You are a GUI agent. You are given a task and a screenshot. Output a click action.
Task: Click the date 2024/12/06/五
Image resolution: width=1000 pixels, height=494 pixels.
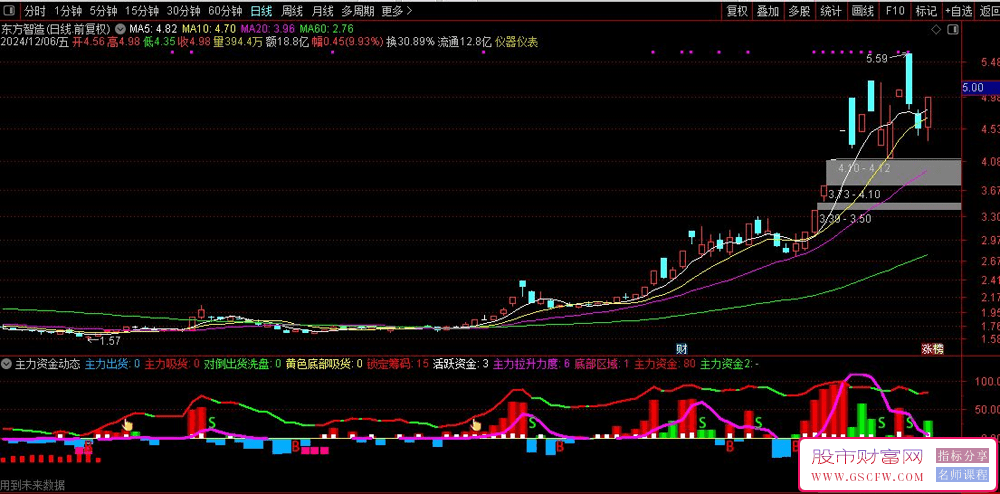pyautogui.click(x=35, y=42)
